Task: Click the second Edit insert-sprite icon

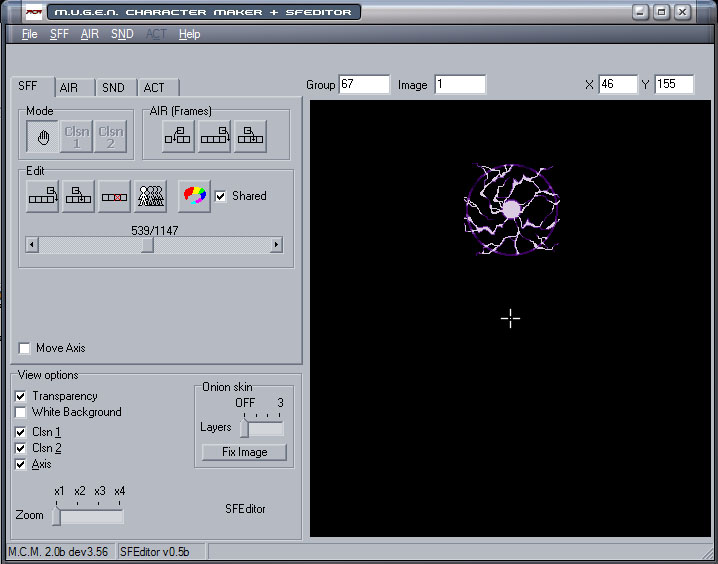Action: 79,197
